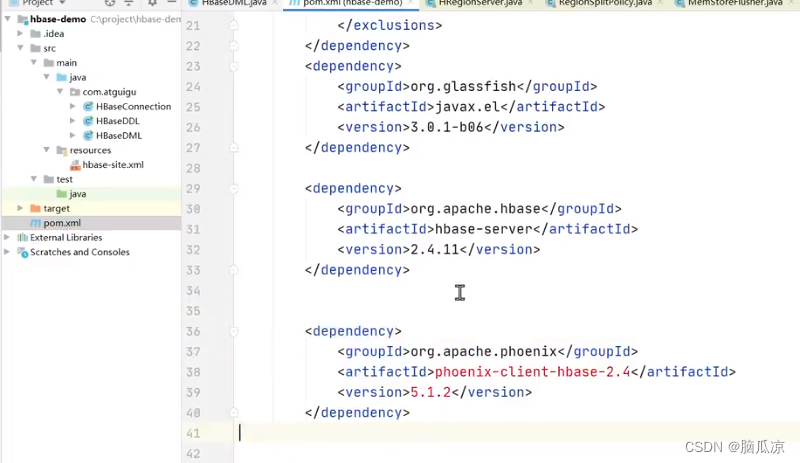Viewport: 800px width, 463px height.
Task: Click the .idea folder icon
Action: 35,34
